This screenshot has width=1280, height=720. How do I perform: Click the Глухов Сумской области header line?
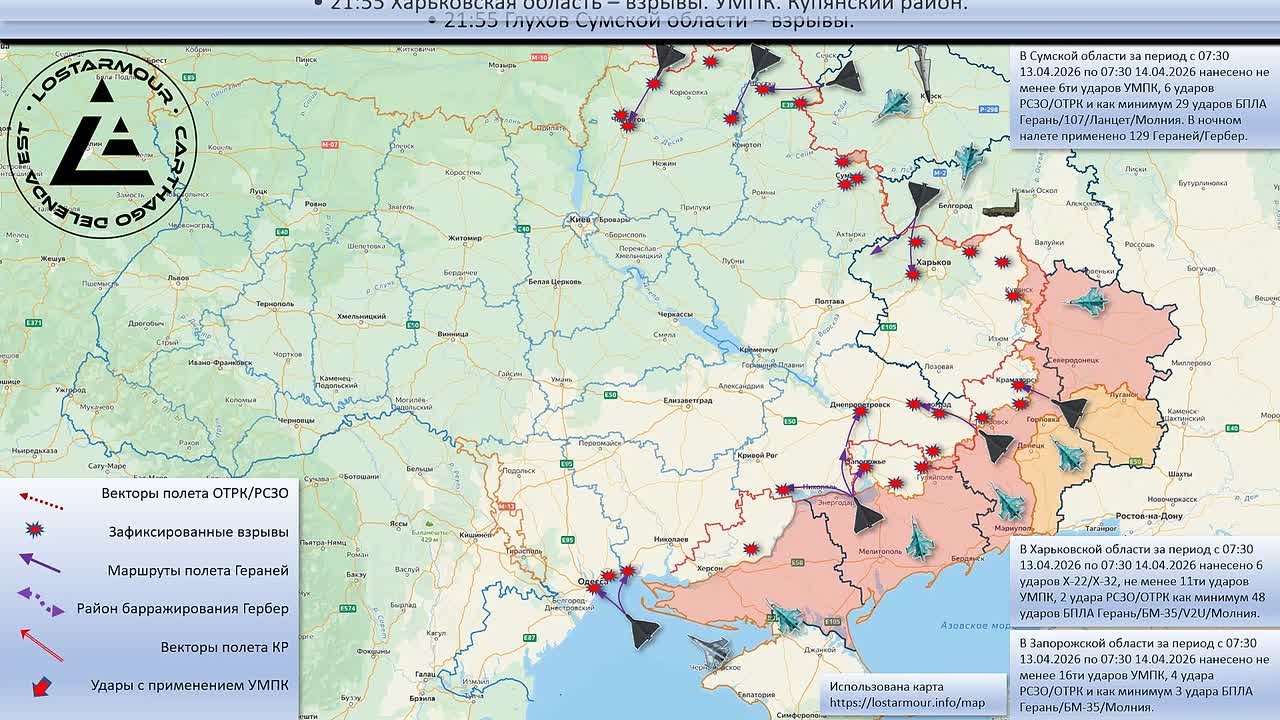pos(640,22)
